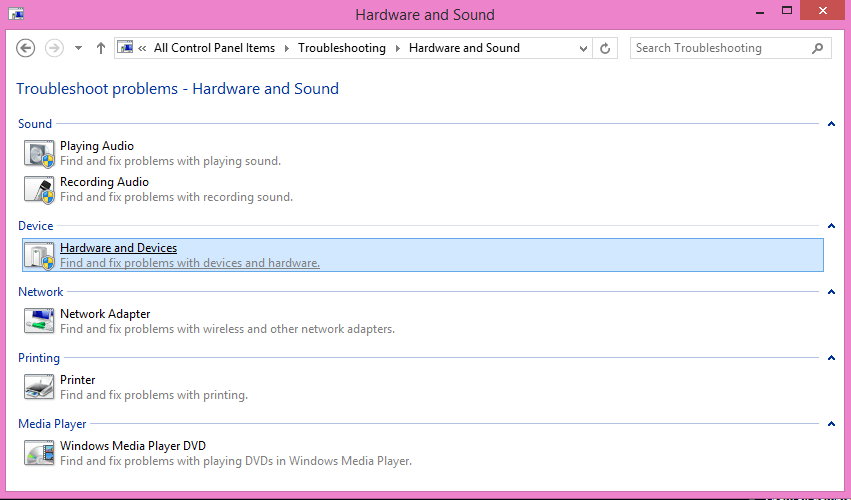The height and width of the screenshot is (500, 851).
Task: Click playing DVDs in Windows Media Player description
Action: point(236,461)
